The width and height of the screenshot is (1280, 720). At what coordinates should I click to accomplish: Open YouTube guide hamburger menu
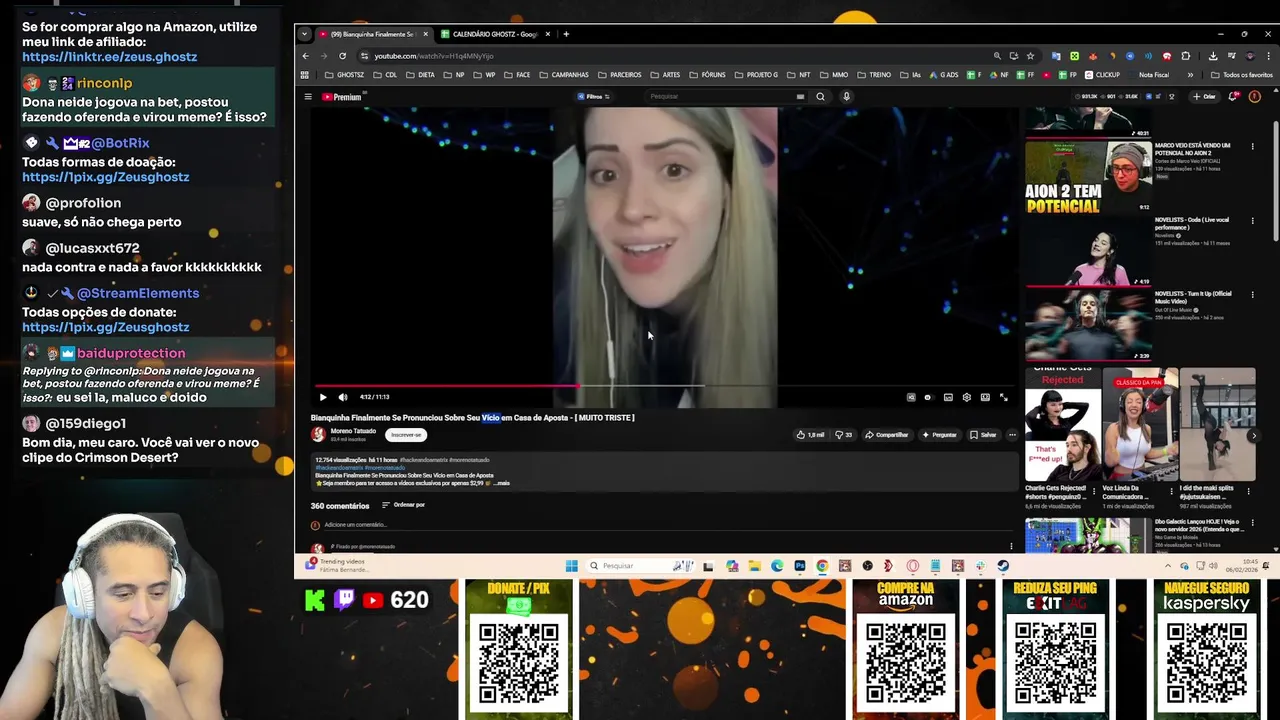pos(309,97)
